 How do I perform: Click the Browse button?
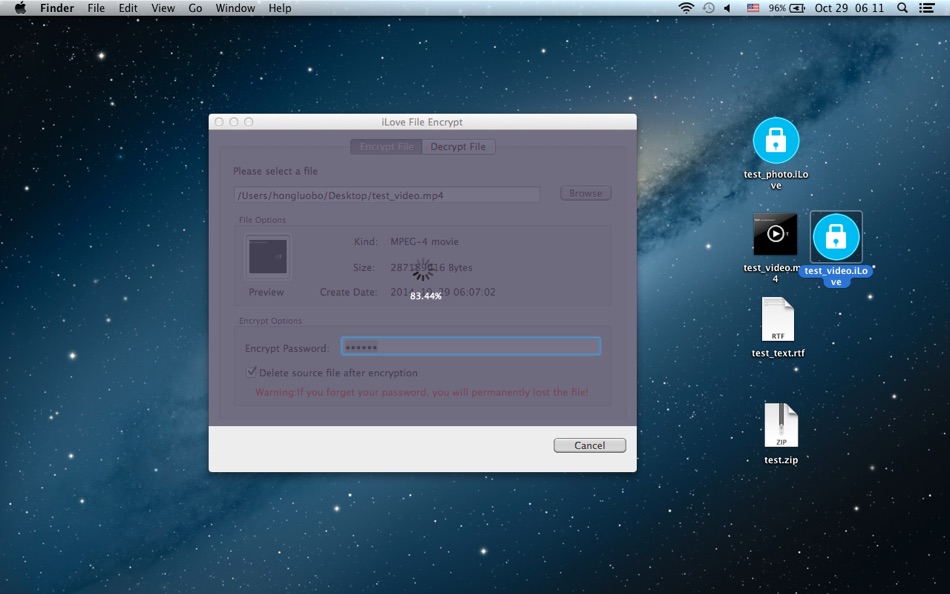[x=585, y=193]
